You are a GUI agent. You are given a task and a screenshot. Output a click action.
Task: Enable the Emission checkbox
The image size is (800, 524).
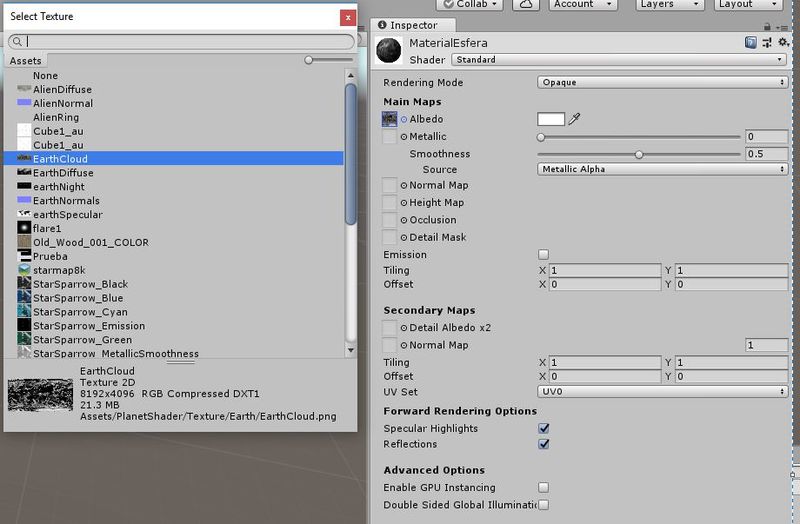[x=543, y=254]
